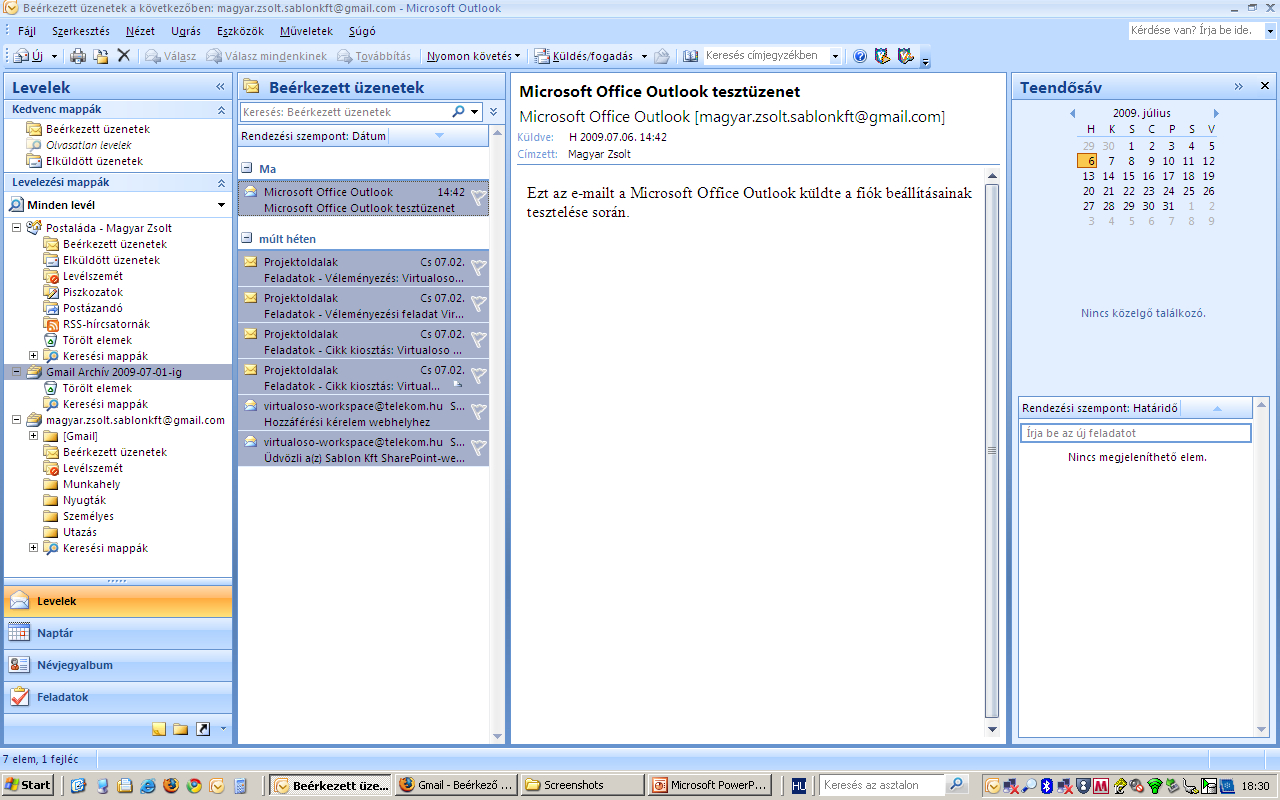Screen dimensions: 1280x800
Task: Select the RSS-hírcsatornák folder
Action: 106,324
